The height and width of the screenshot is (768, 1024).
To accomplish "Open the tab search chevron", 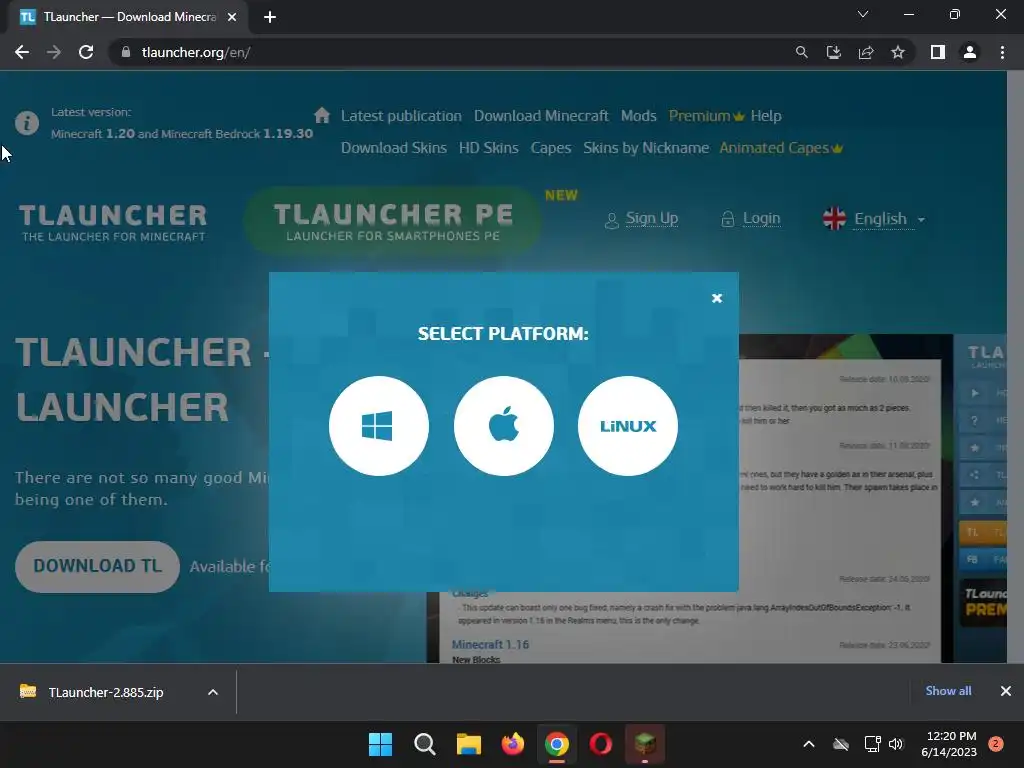I will point(863,14).
